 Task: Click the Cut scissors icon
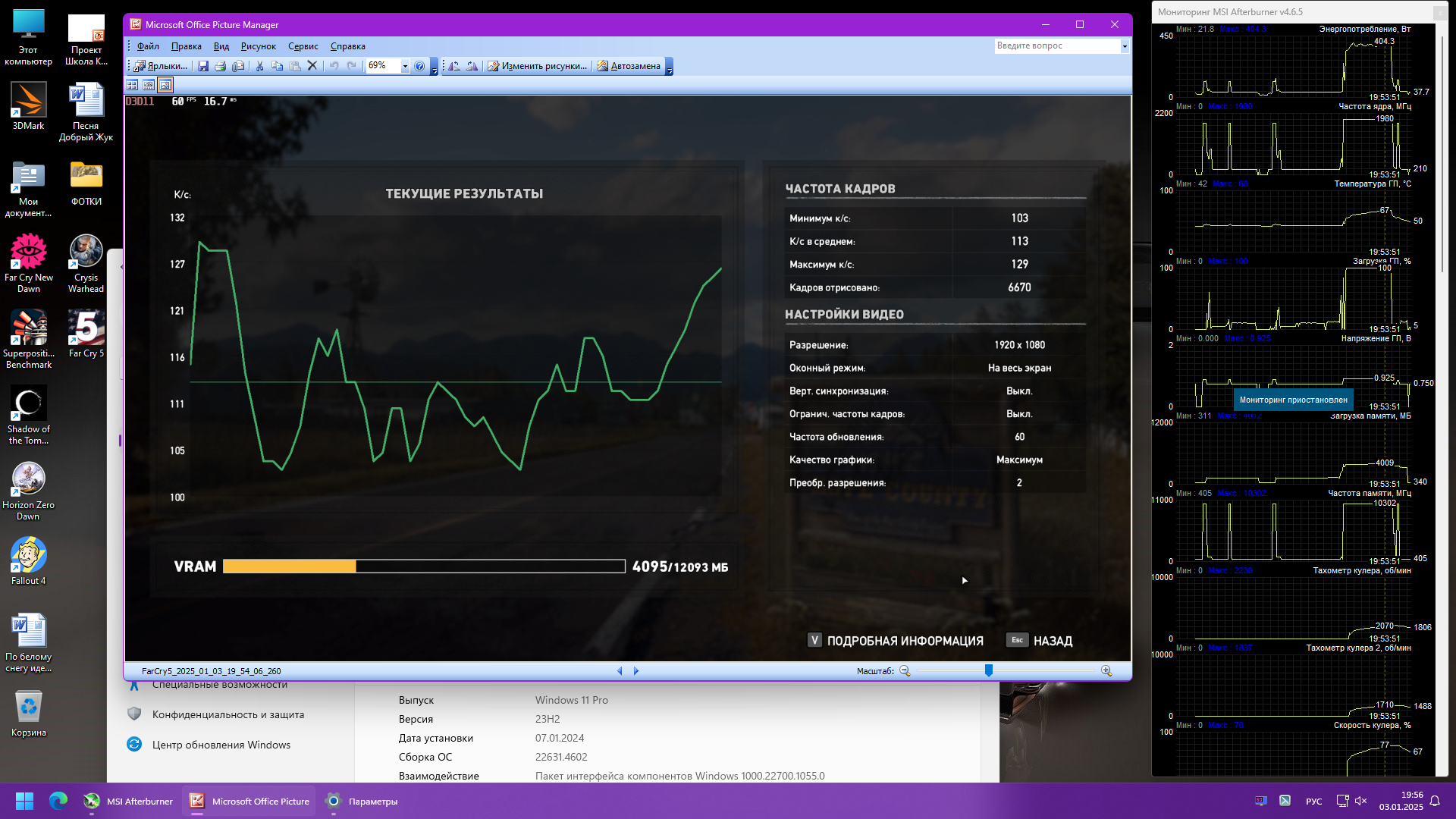[259, 66]
